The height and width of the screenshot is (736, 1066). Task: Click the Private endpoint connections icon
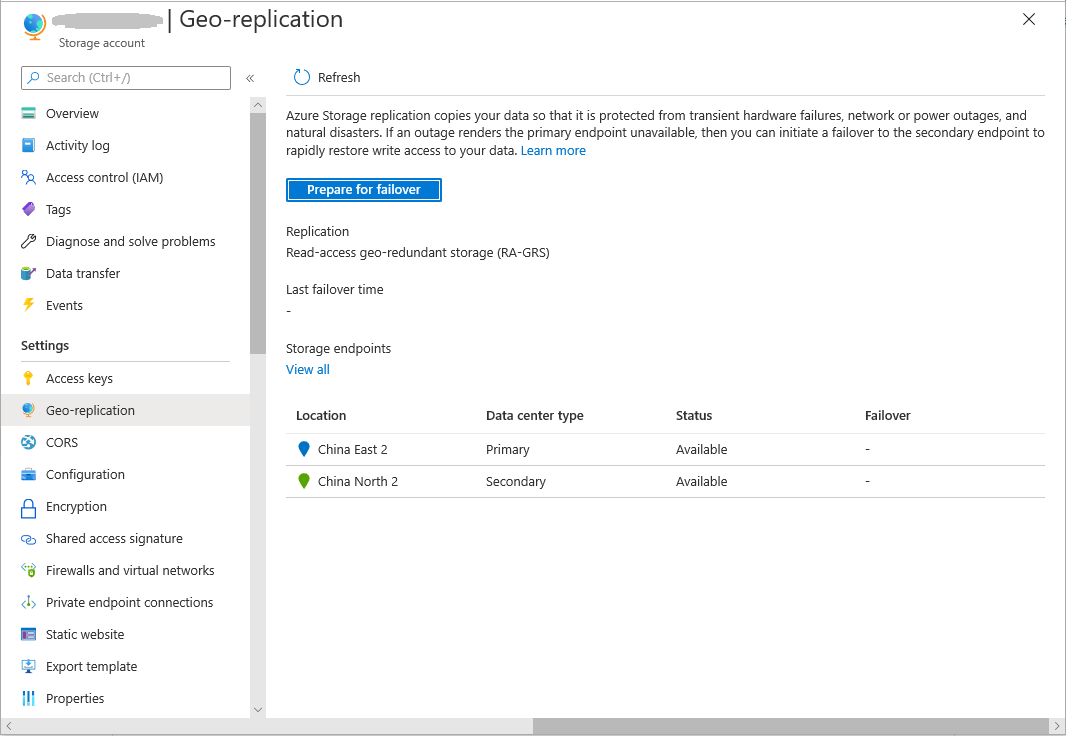coord(29,602)
